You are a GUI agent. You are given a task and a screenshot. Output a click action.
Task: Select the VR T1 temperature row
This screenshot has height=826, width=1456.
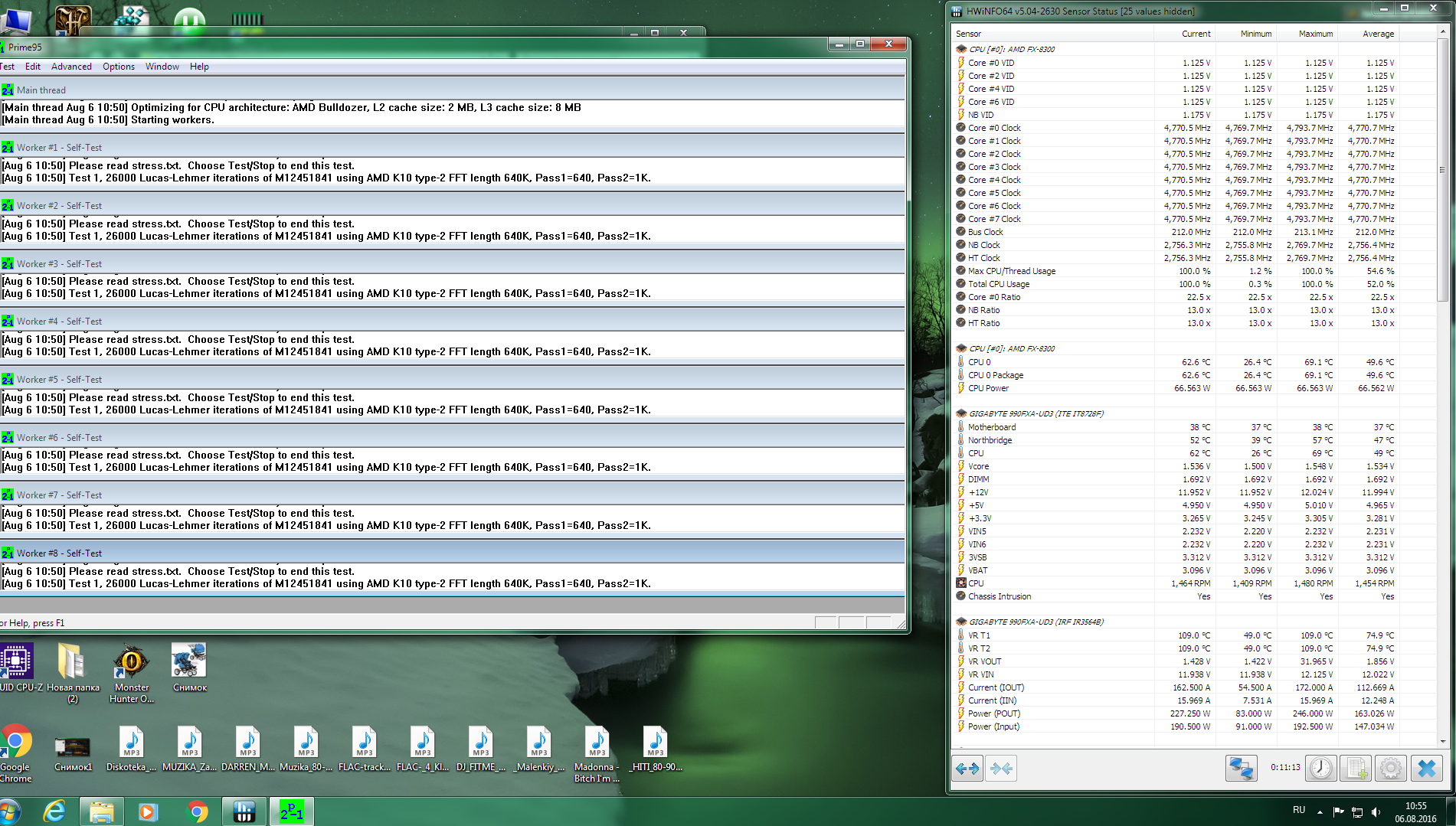tap(1176, 635)
